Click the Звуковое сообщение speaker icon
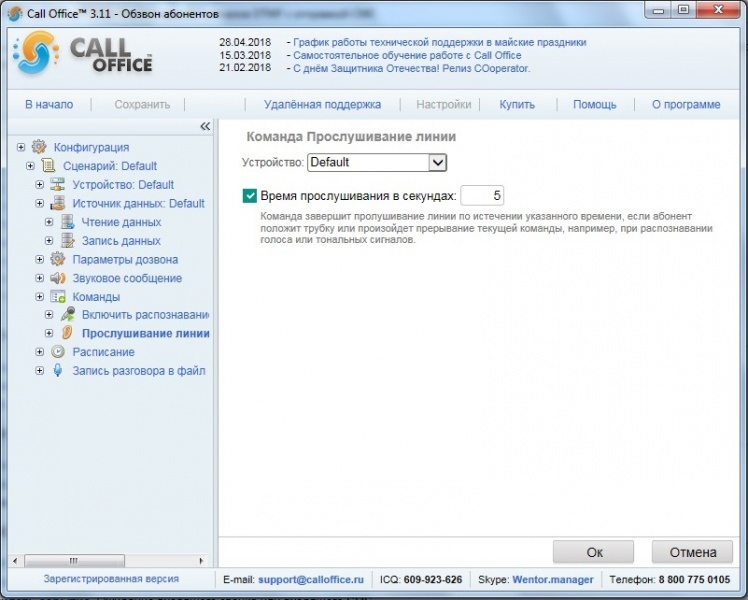The width and height of the screenshot is (748, 600). (58, 278)
